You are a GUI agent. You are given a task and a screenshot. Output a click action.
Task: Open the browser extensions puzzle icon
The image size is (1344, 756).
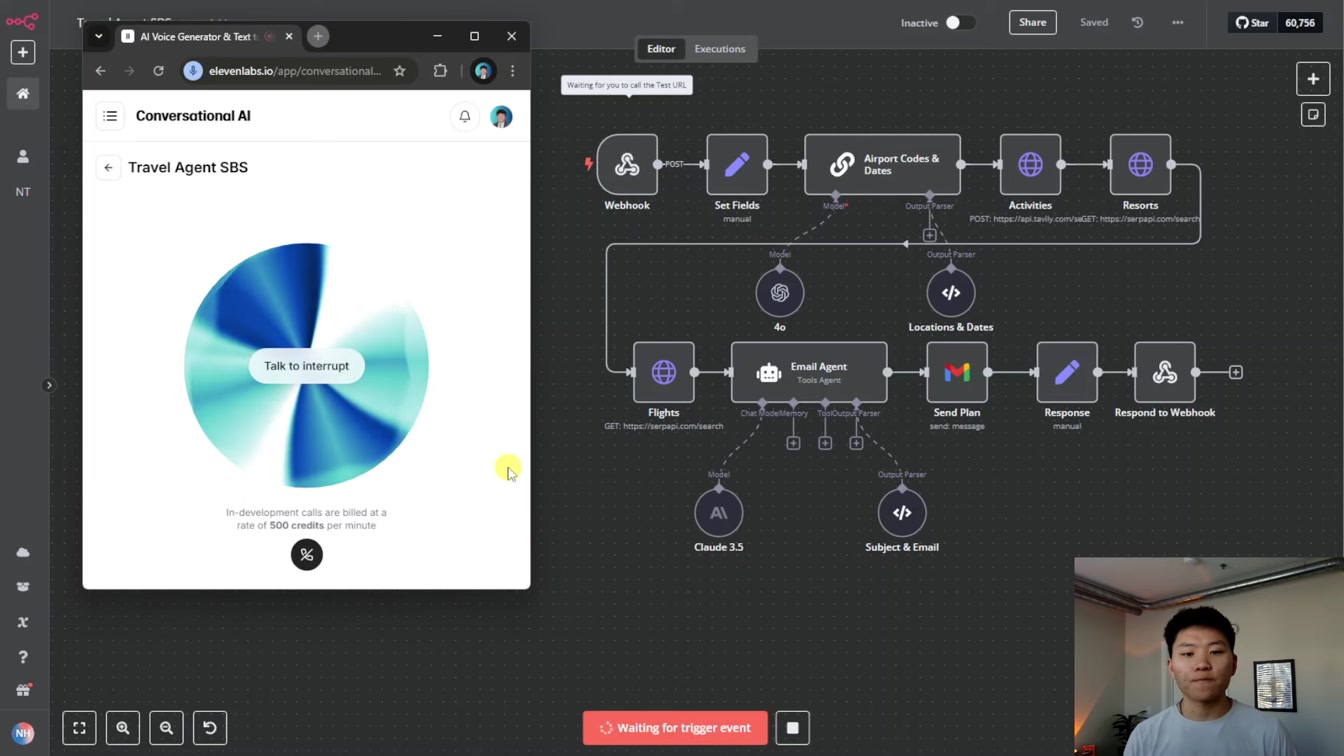pos(440,71)
